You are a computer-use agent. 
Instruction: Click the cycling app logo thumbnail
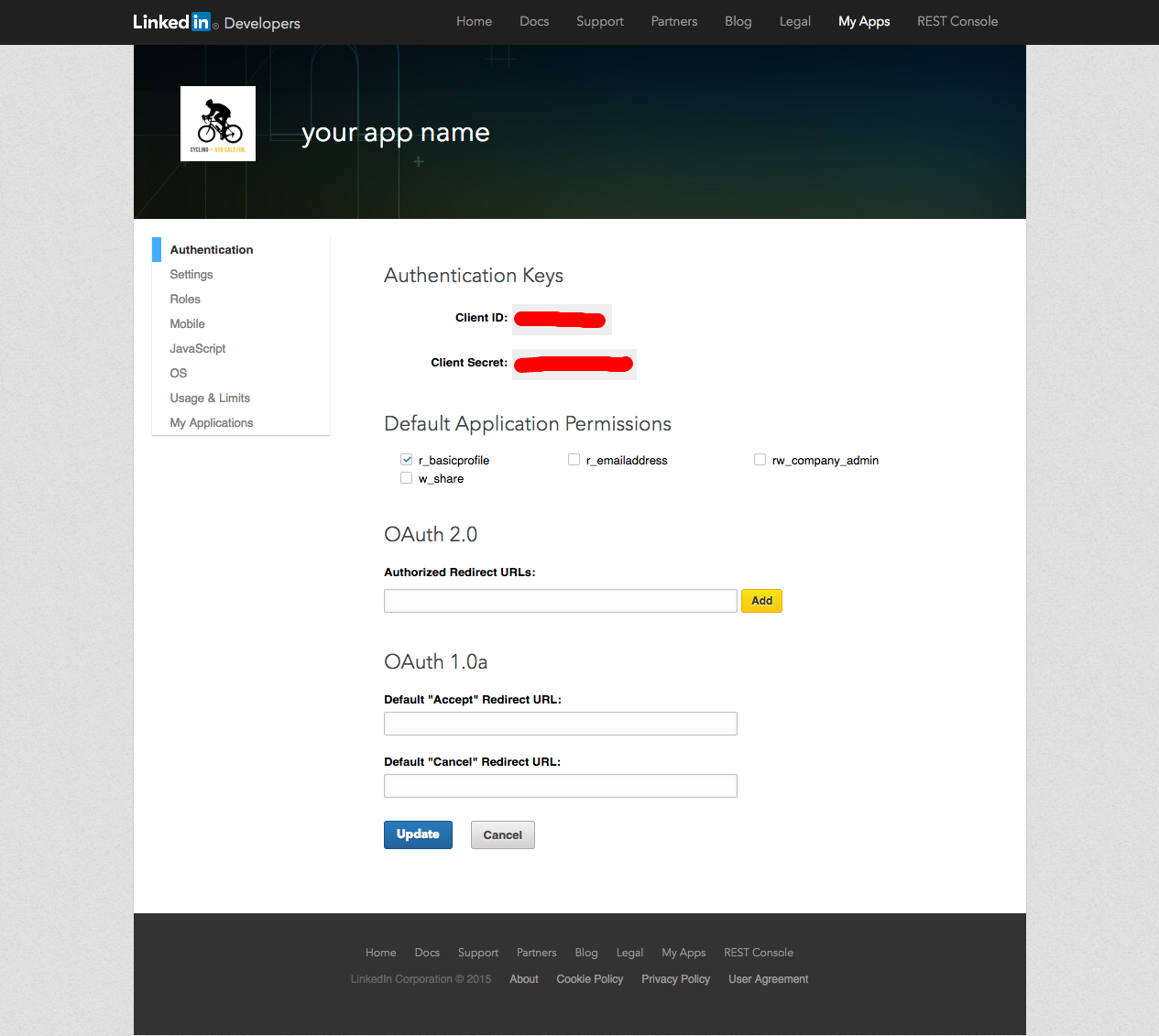coord(218,124)
